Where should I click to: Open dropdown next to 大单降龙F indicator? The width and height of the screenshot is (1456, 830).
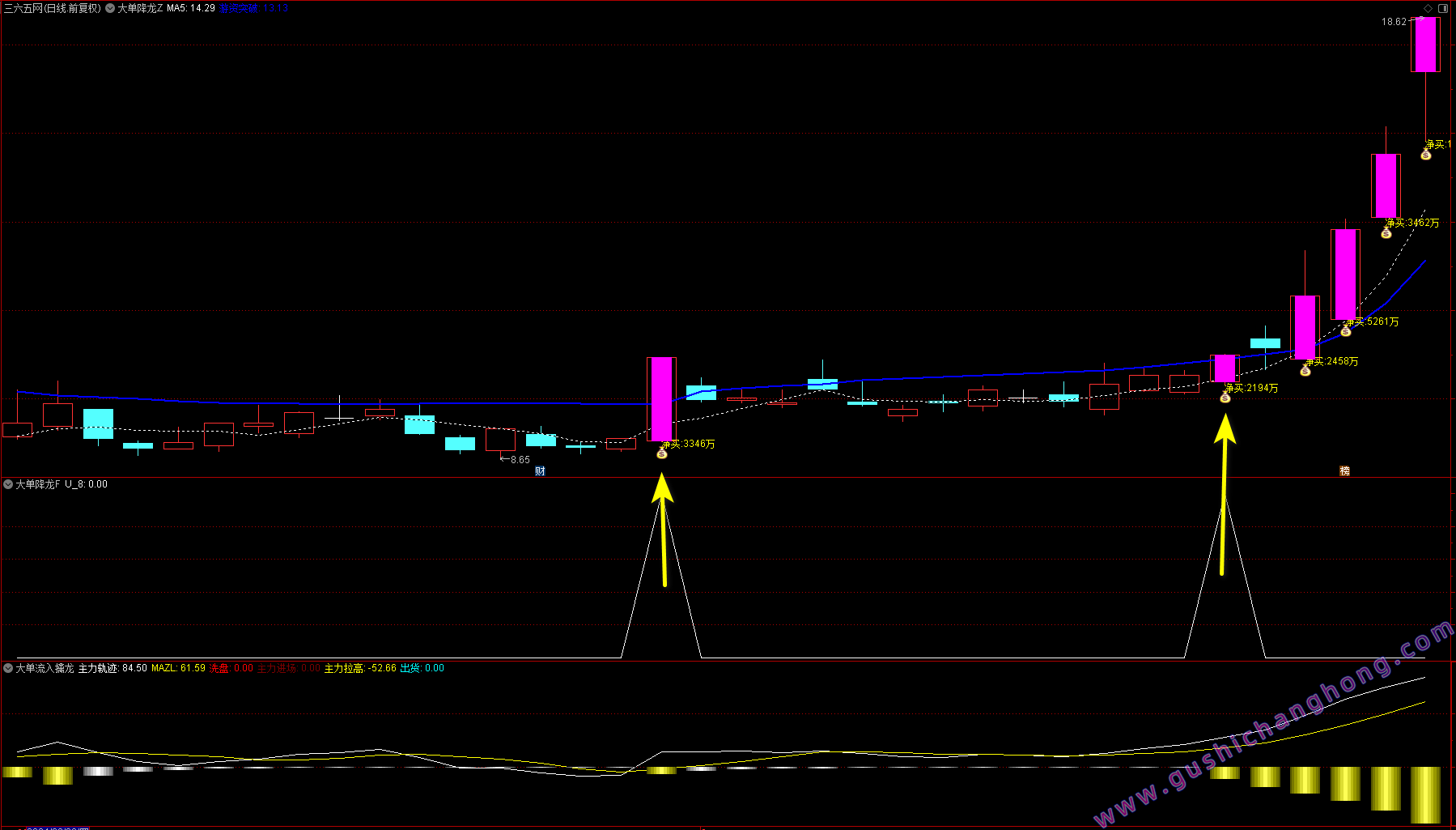pos(8,484)
